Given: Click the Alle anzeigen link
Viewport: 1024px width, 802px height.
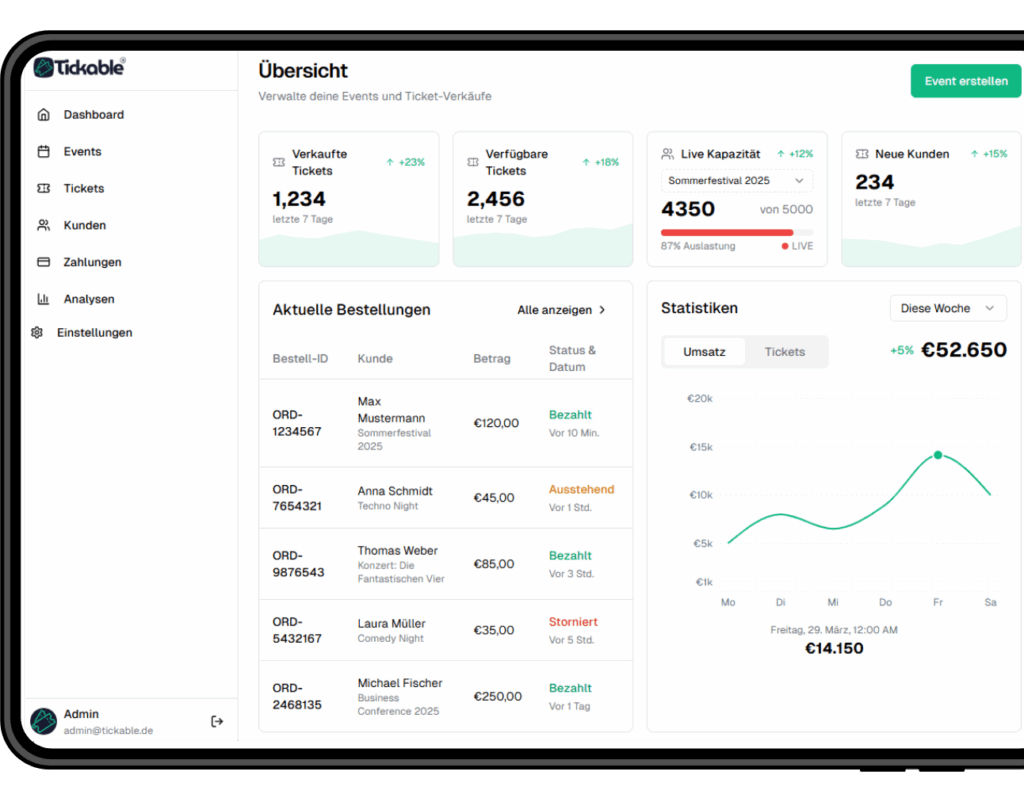Looking at the screenshot, I should click(554, 310).
